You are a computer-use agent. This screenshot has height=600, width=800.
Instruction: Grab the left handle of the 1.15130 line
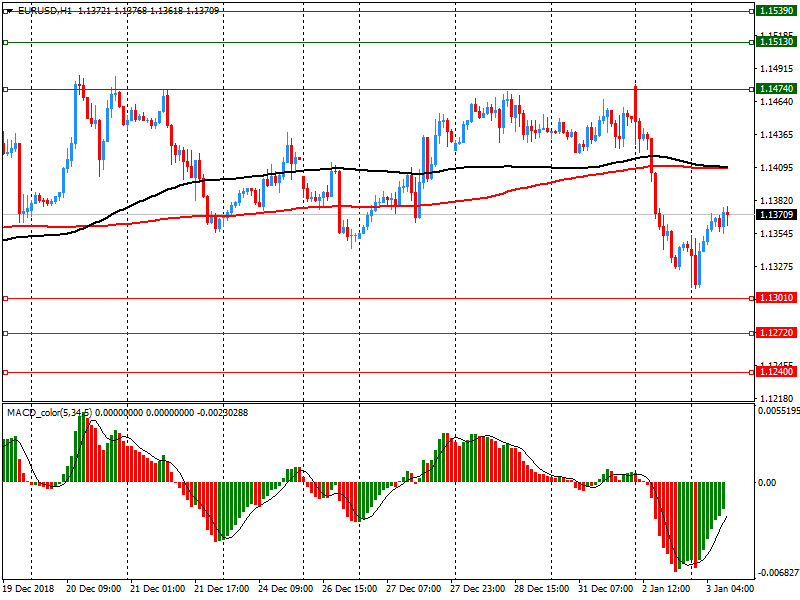(5, 43)
